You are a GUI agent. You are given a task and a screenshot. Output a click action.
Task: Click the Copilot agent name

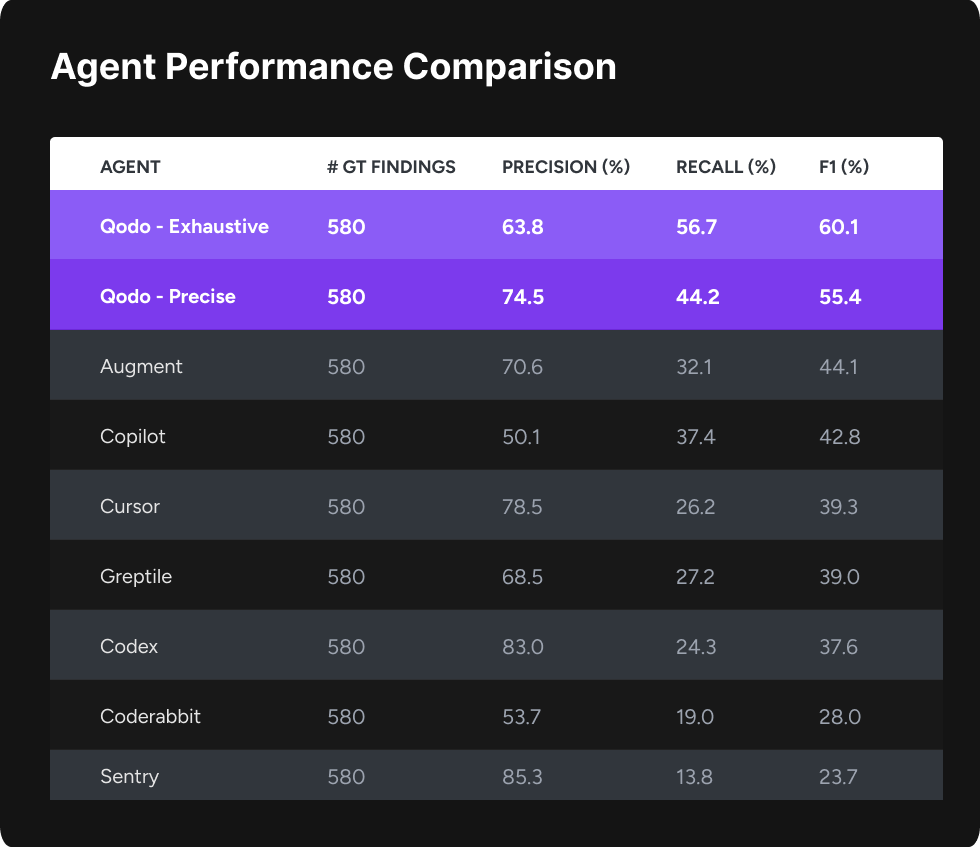pos(133,437)
